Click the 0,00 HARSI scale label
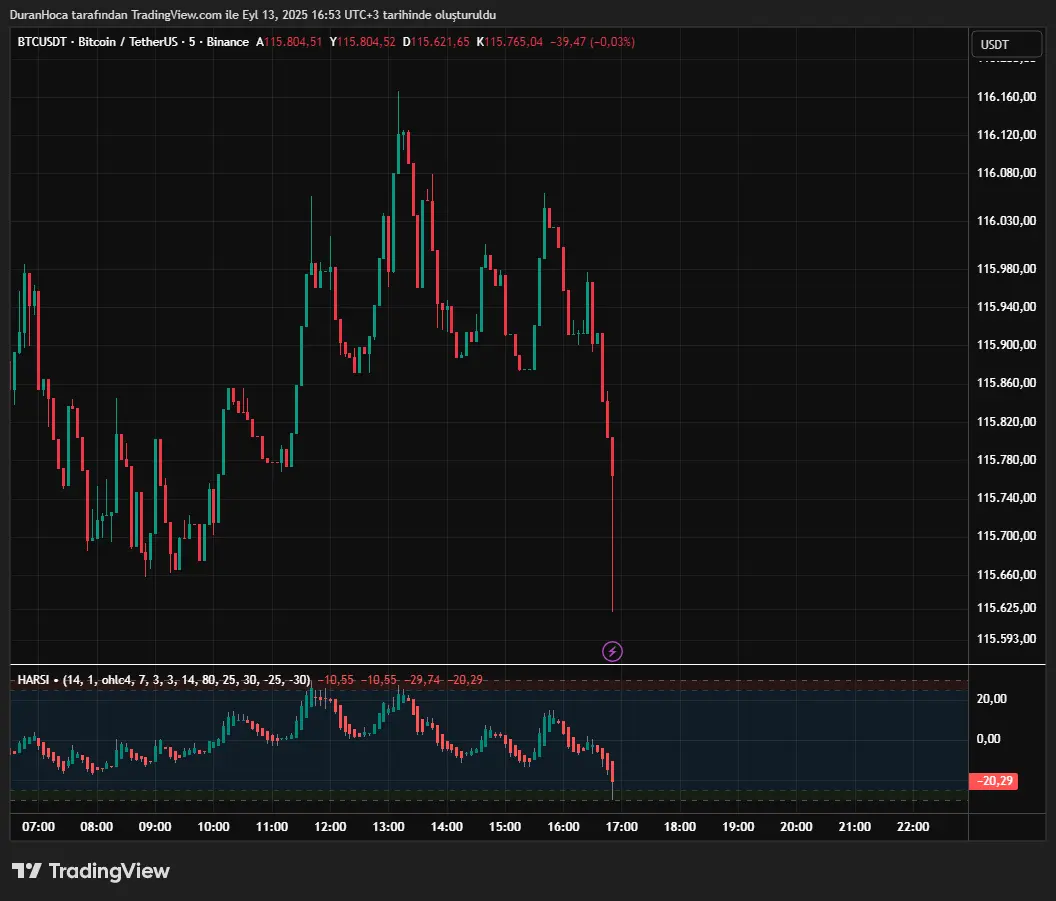The height and width of the screenshot is (901, 1056). click(x=988, y=739)
